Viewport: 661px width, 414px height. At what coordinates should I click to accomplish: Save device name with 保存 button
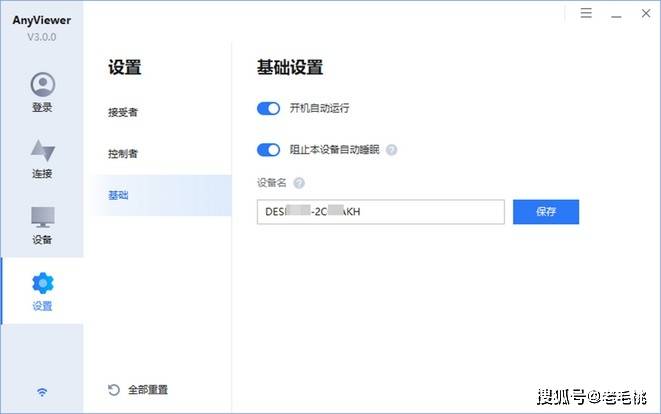546,212
